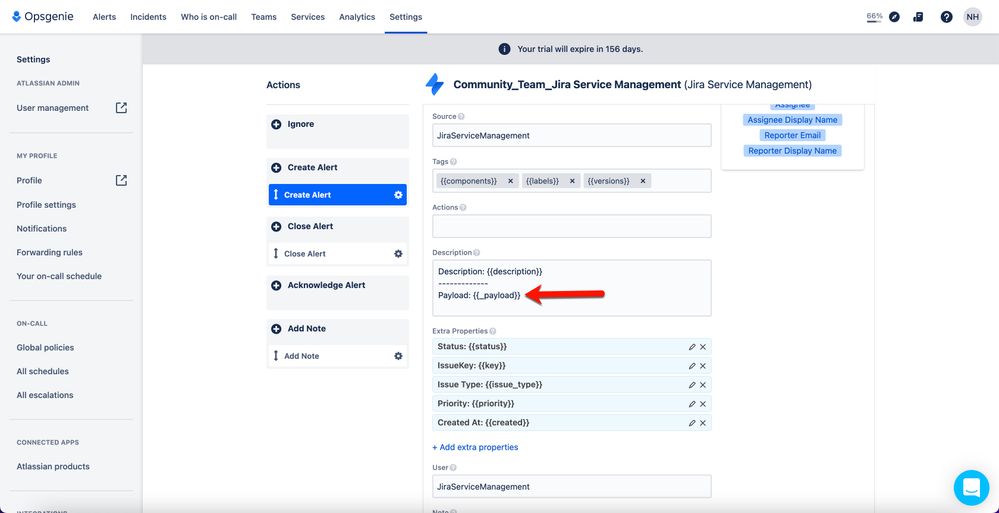This screenshot has width=999, height=513.
Task: Open the Incidents menu
Action: pyautogui.click(x=148, y=17)
